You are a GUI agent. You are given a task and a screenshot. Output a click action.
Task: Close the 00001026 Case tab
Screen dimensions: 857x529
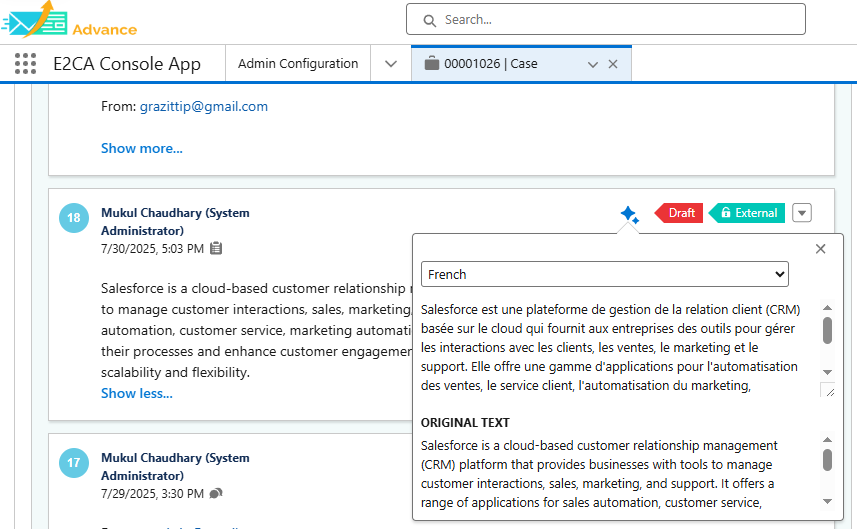(x=613, y=64)
